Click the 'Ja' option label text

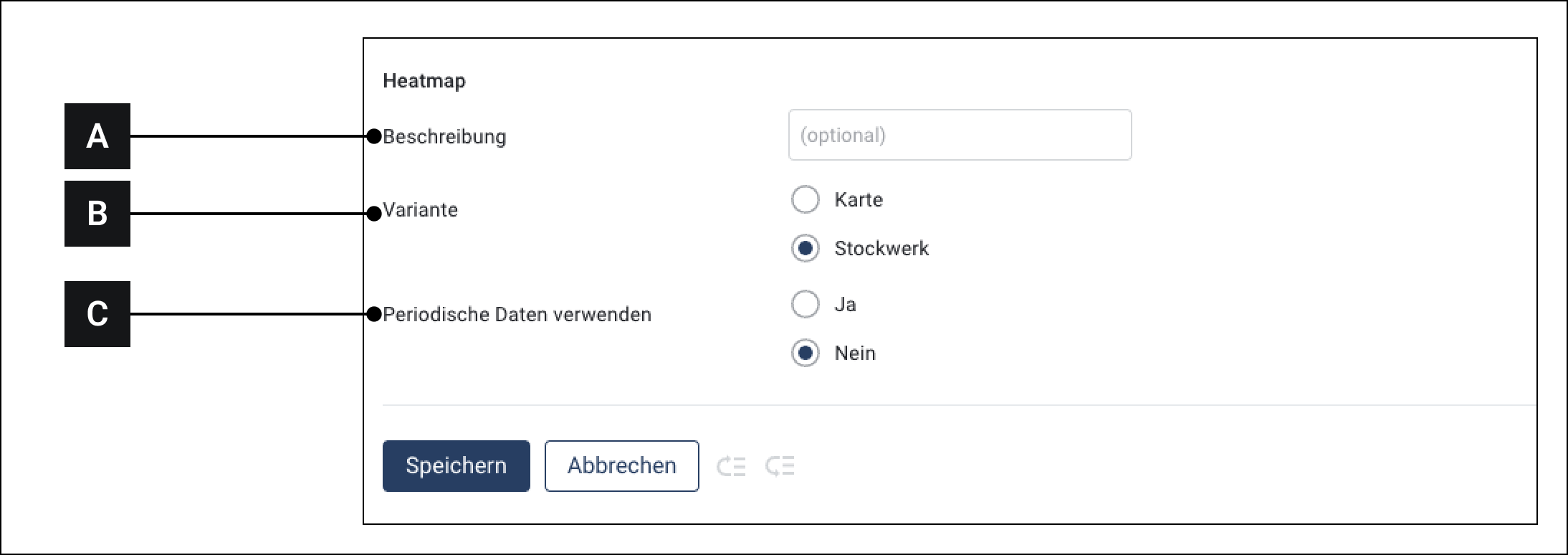(845, 304)
